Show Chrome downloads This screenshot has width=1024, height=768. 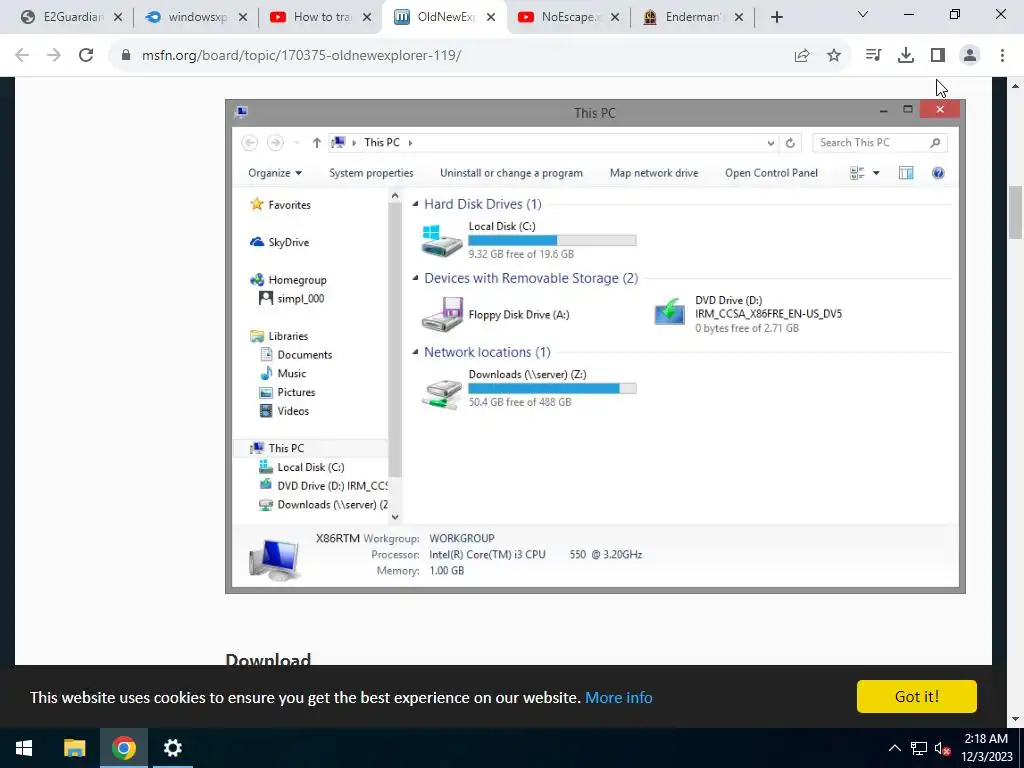pos(906,56)
